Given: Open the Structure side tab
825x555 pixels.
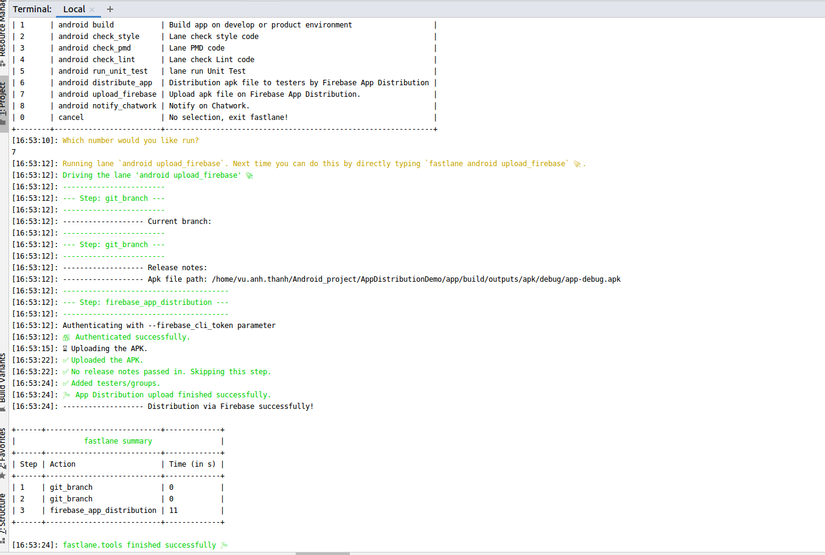Looking at the screenshot, I should 3,518.
